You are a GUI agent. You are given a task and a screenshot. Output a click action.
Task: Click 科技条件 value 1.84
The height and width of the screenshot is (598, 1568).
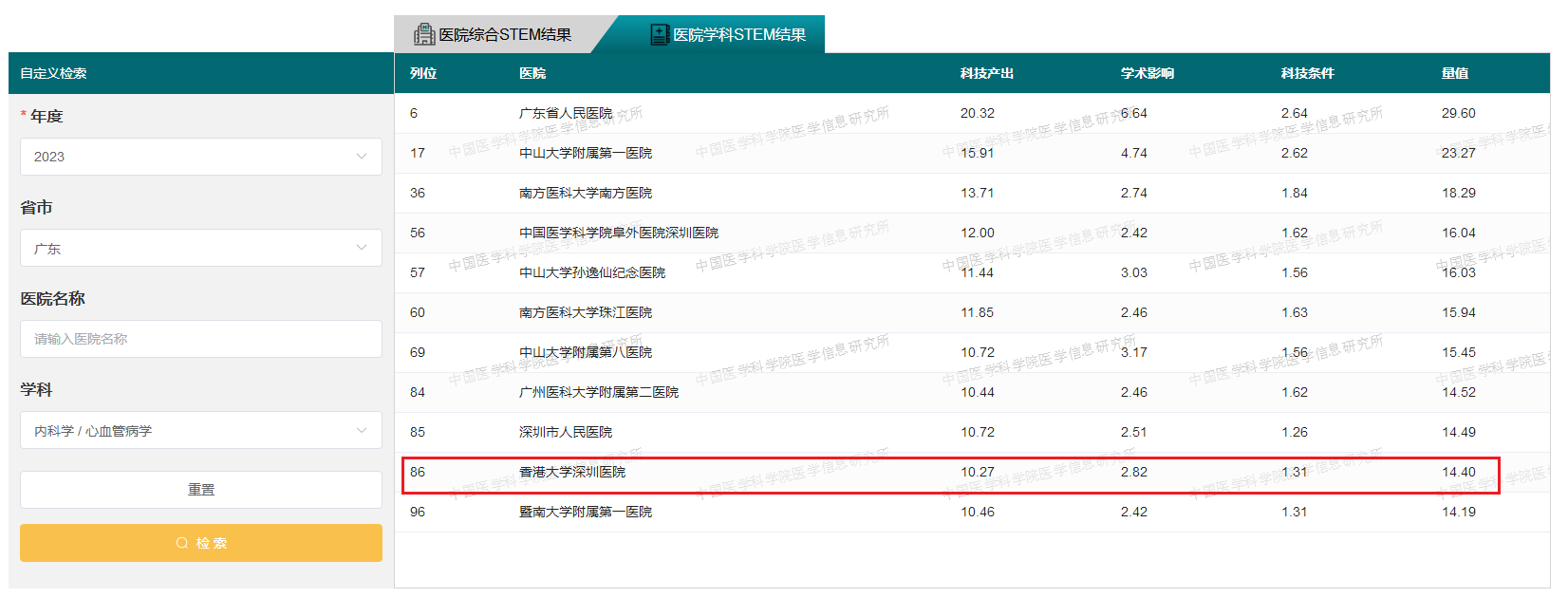pyautogui.click(x=1295, y=193)
